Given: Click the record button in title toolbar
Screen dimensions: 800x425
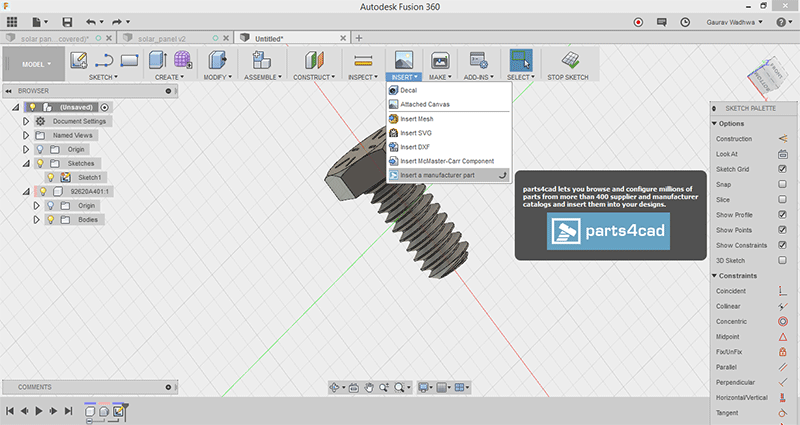Looking at the screenshot, I should click(x=638, y=22).
